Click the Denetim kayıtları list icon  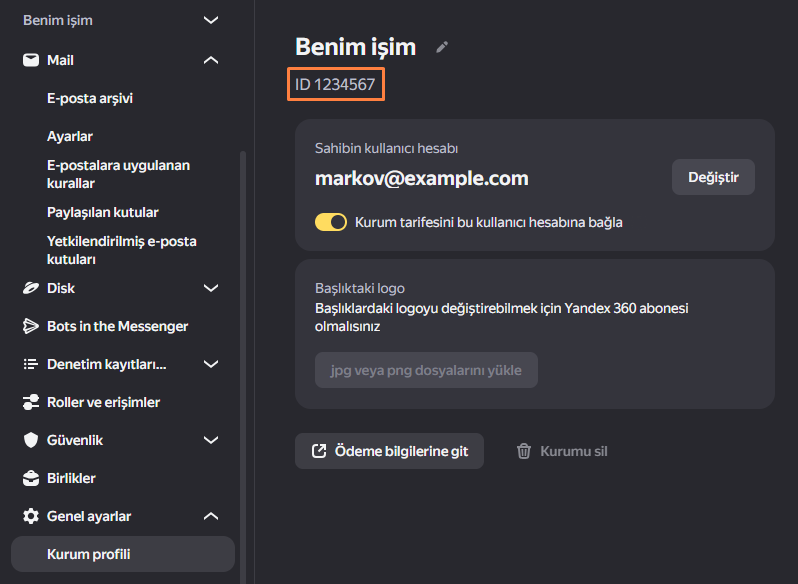pos(31,364)
